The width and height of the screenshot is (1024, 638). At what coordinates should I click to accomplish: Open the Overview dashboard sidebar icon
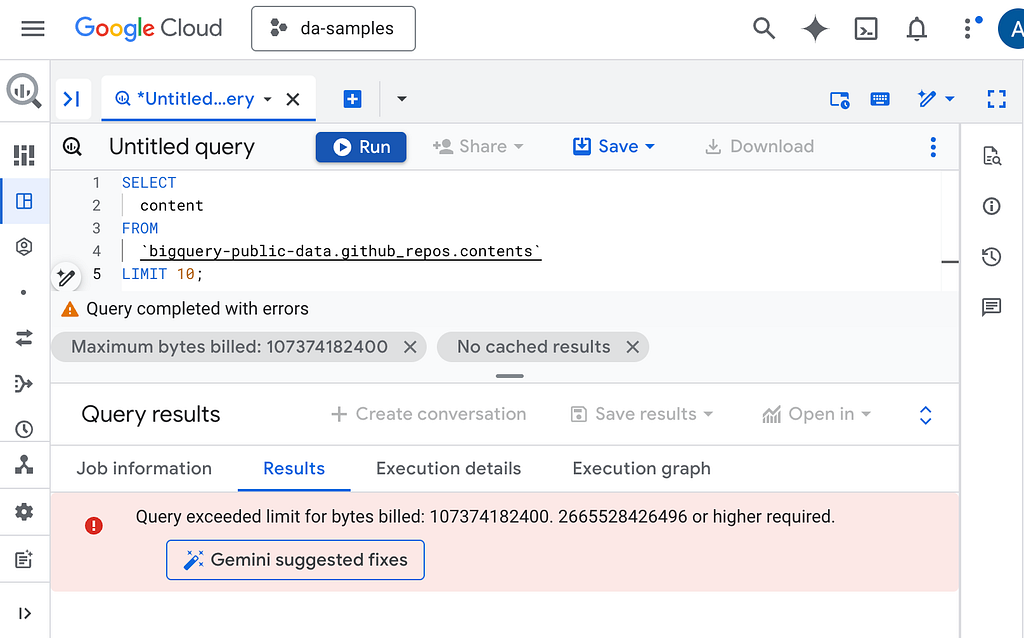point(24,155)
